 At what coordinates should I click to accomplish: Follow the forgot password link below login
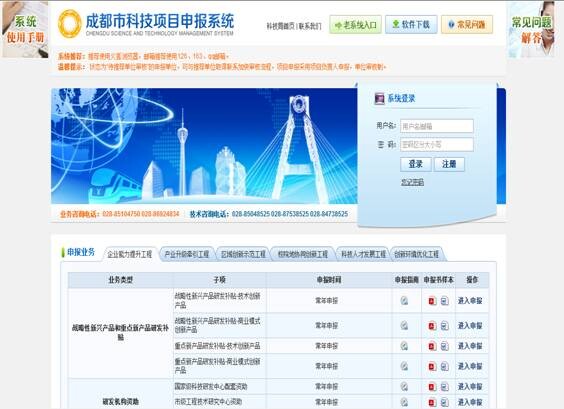pyautogui.click(x=412, y=182)
